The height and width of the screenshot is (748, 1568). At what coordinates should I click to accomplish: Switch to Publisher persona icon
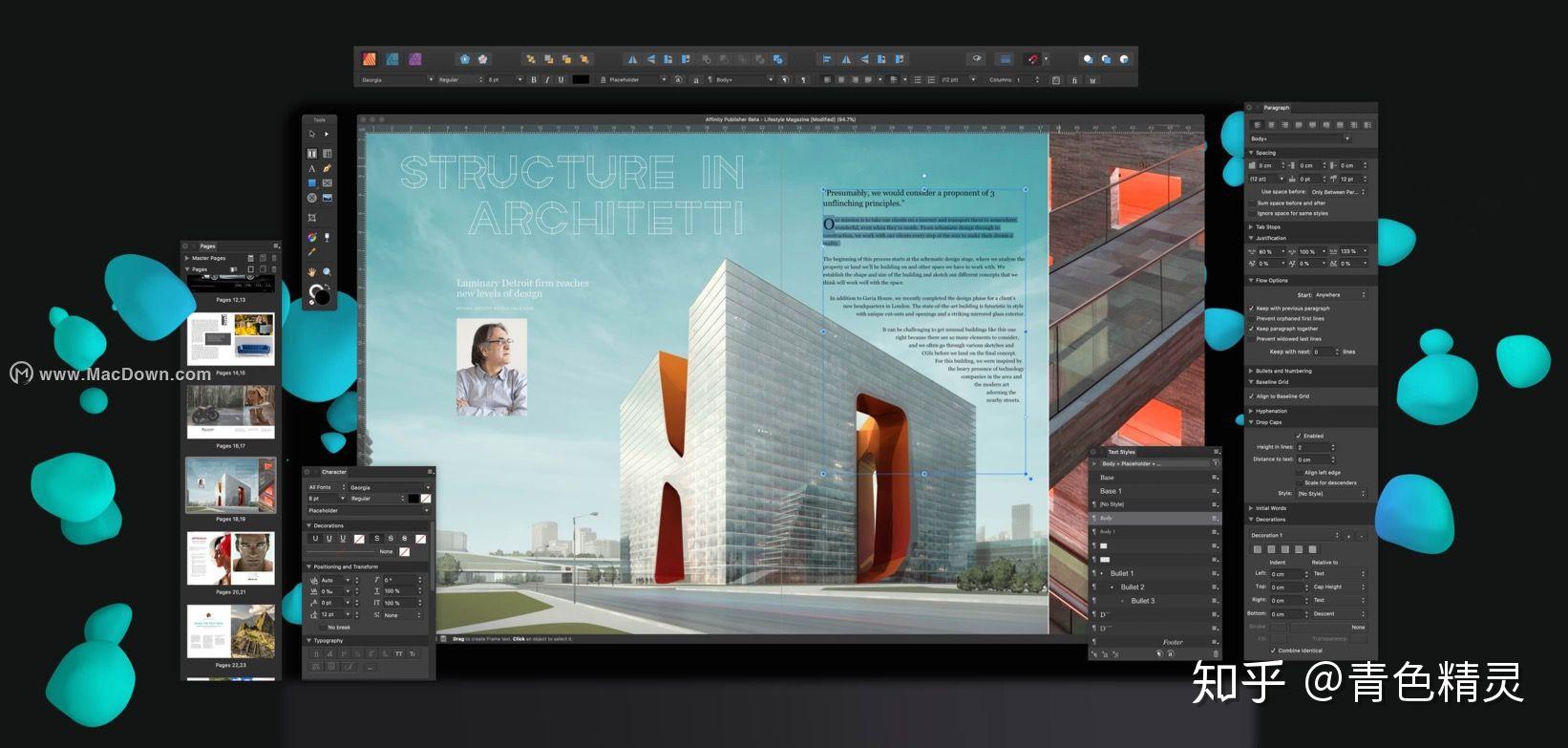point(369,59)
